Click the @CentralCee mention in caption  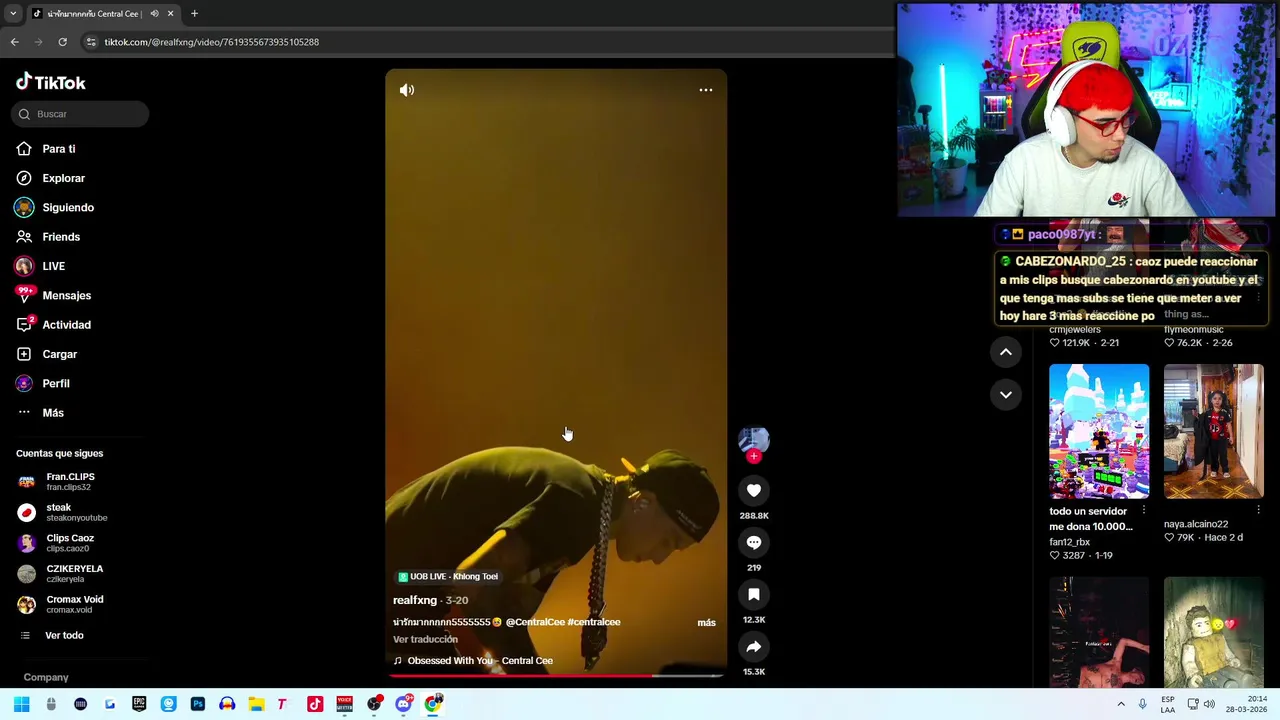pos(535,622)
